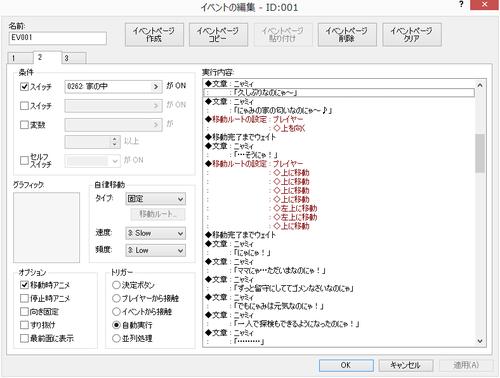Select the line 「ずっと留守にしててゴメンなさいなのにゃ」

click(x=339, y=288)
